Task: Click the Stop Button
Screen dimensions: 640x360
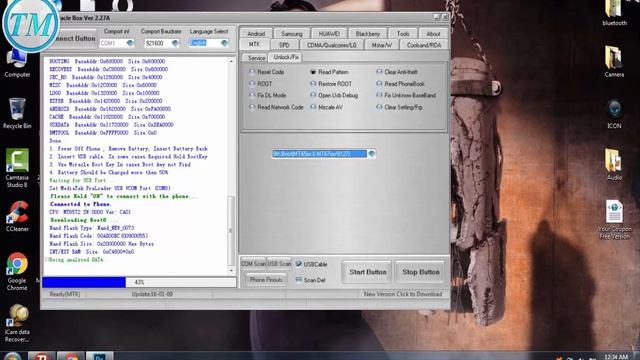Action: (421, 272)
